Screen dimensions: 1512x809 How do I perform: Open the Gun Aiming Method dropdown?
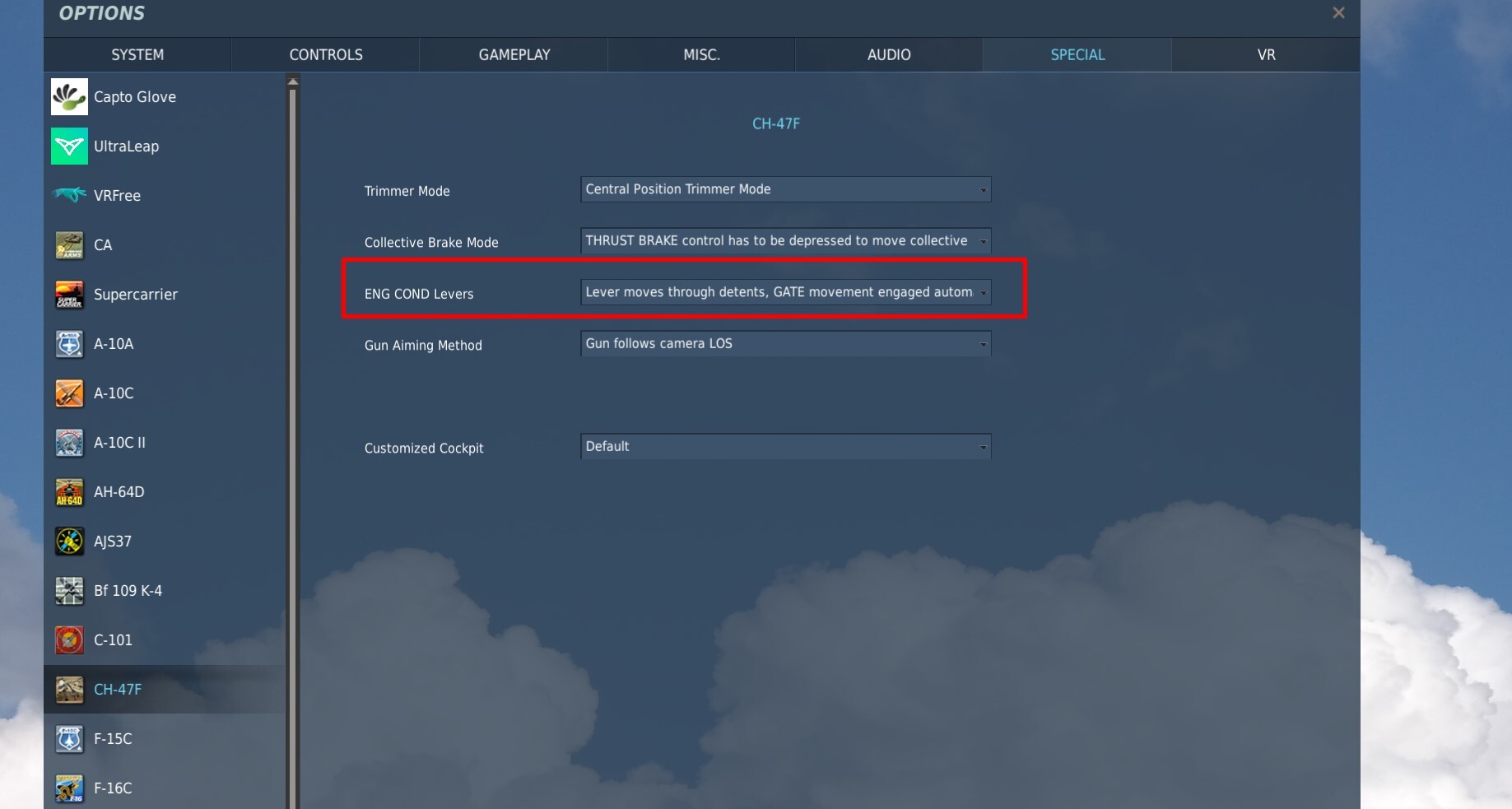(x=785, y=344)
